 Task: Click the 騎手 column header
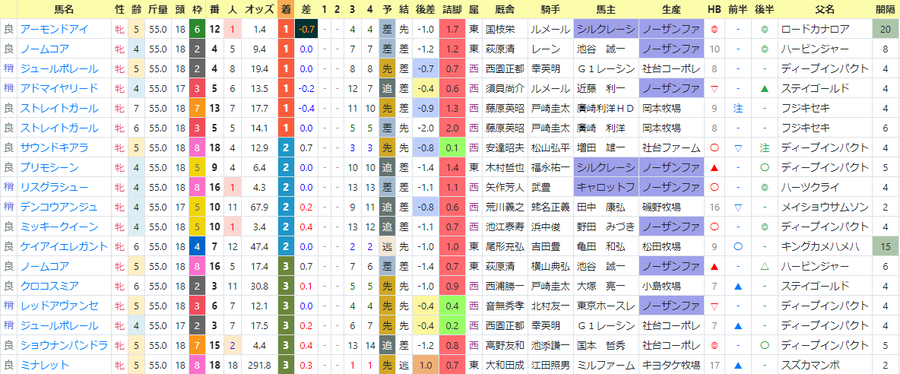[550, 9]
